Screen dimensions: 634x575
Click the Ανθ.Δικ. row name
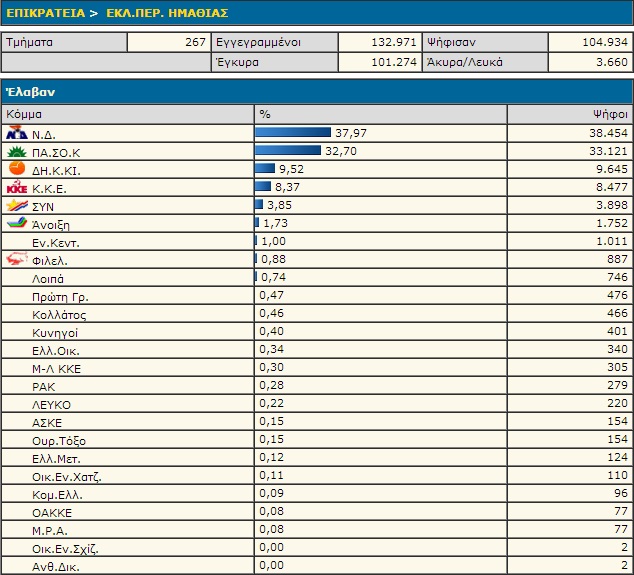(56, 567)
